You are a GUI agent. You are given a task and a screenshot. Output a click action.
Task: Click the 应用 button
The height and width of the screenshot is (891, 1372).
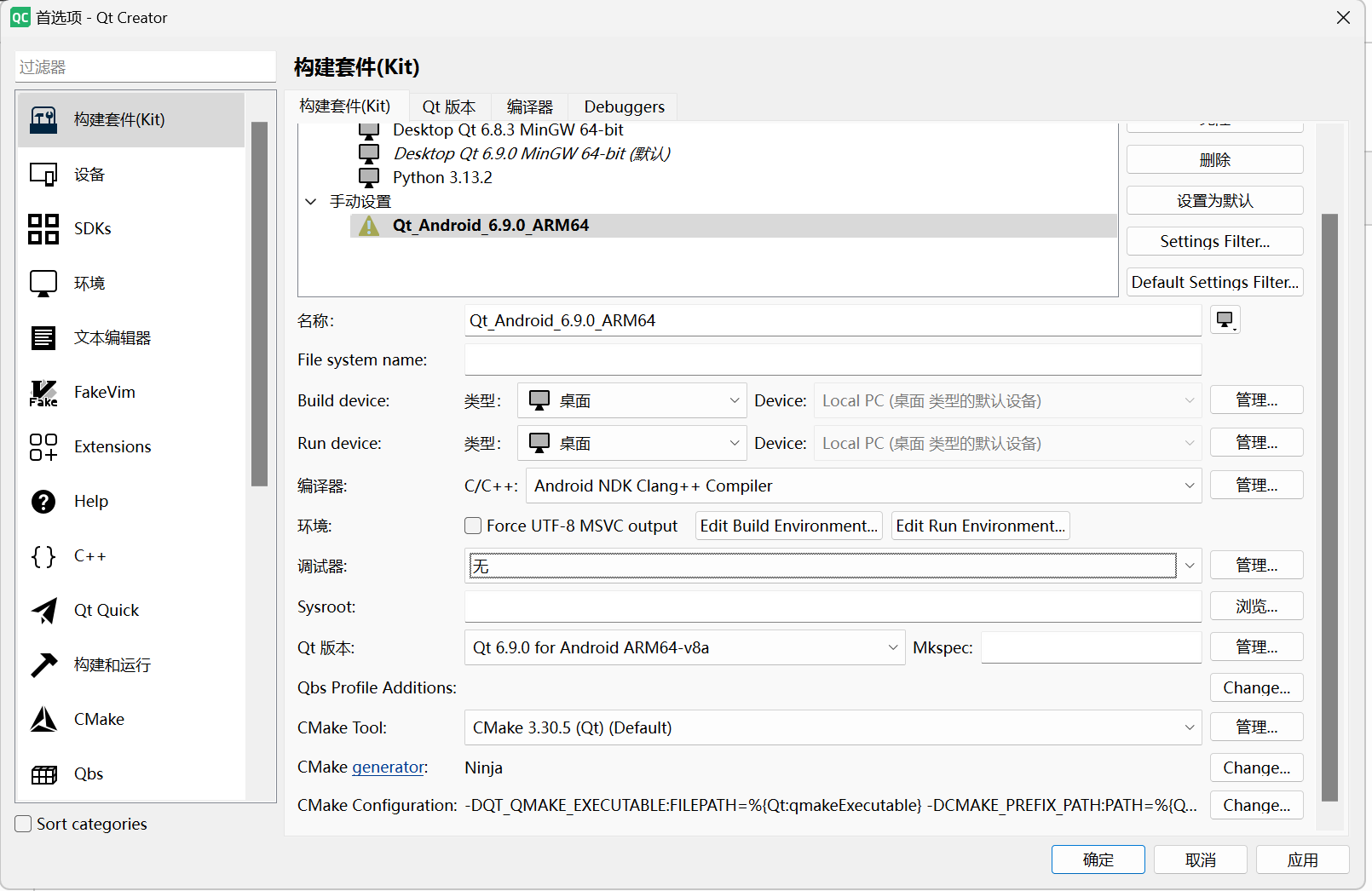click(1303, 860)
